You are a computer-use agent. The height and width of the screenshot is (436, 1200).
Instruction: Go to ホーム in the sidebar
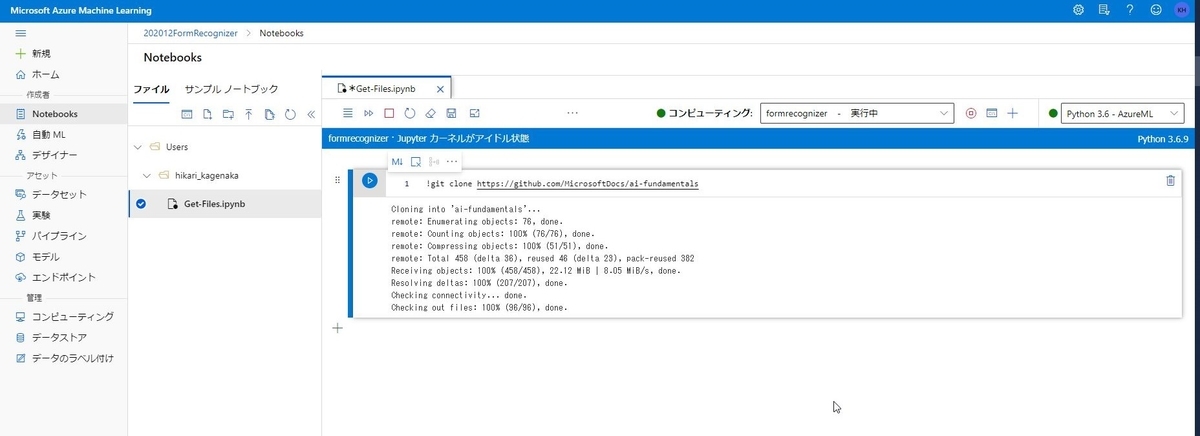[64, 74]
